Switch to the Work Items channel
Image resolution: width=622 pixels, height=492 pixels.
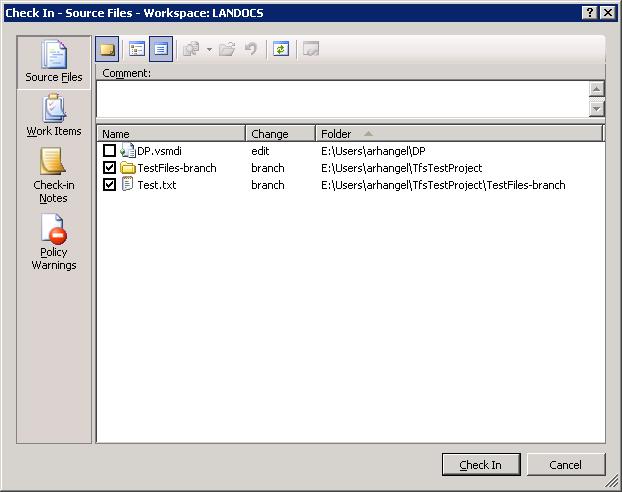click(x=54, y=115)
